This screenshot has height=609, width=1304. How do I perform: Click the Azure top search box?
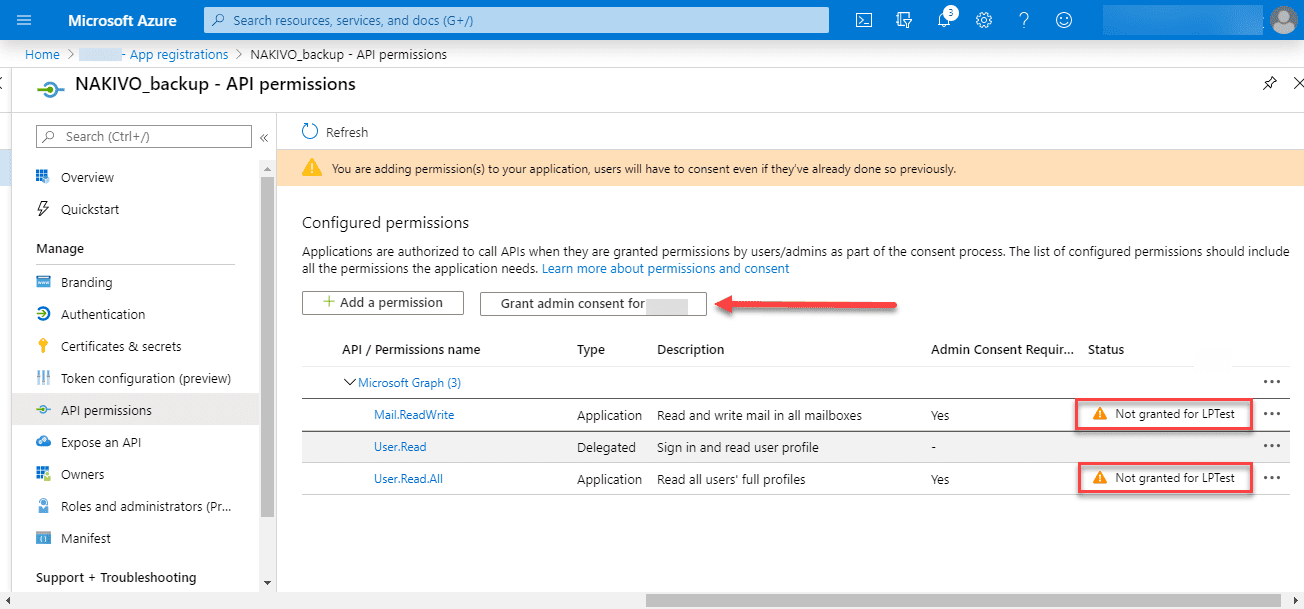click(x=516, y=20)
